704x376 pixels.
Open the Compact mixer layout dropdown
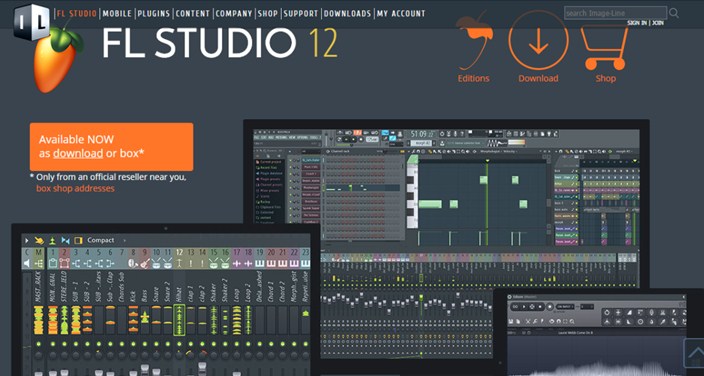[x=106, y=240]
